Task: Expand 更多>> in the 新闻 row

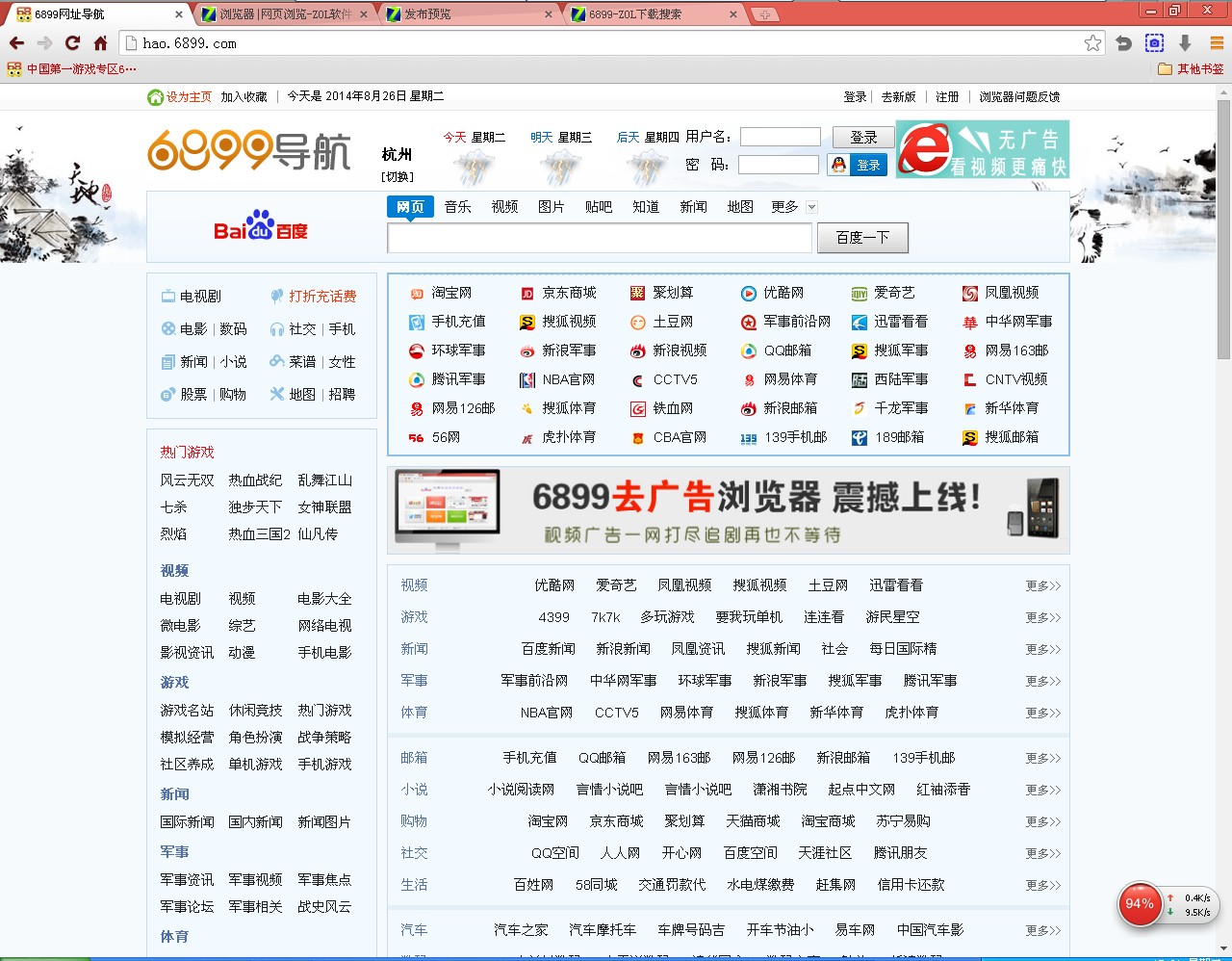Action: [x=1043, y=649]
